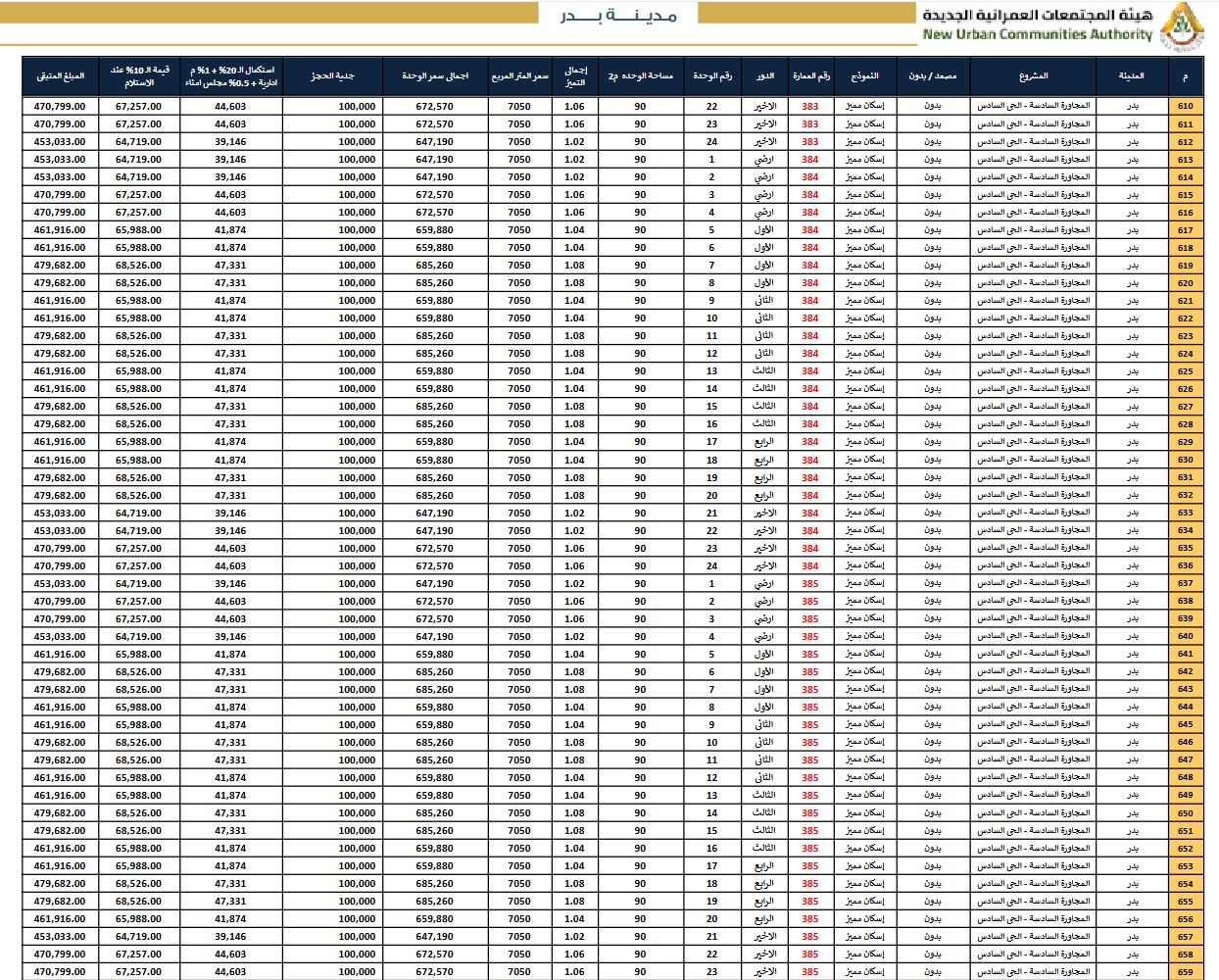Click the 'هيئة المجتمعات العمرانية الجديدة' Arabic heading
1219x980 pixels.
click(1037, 15)
